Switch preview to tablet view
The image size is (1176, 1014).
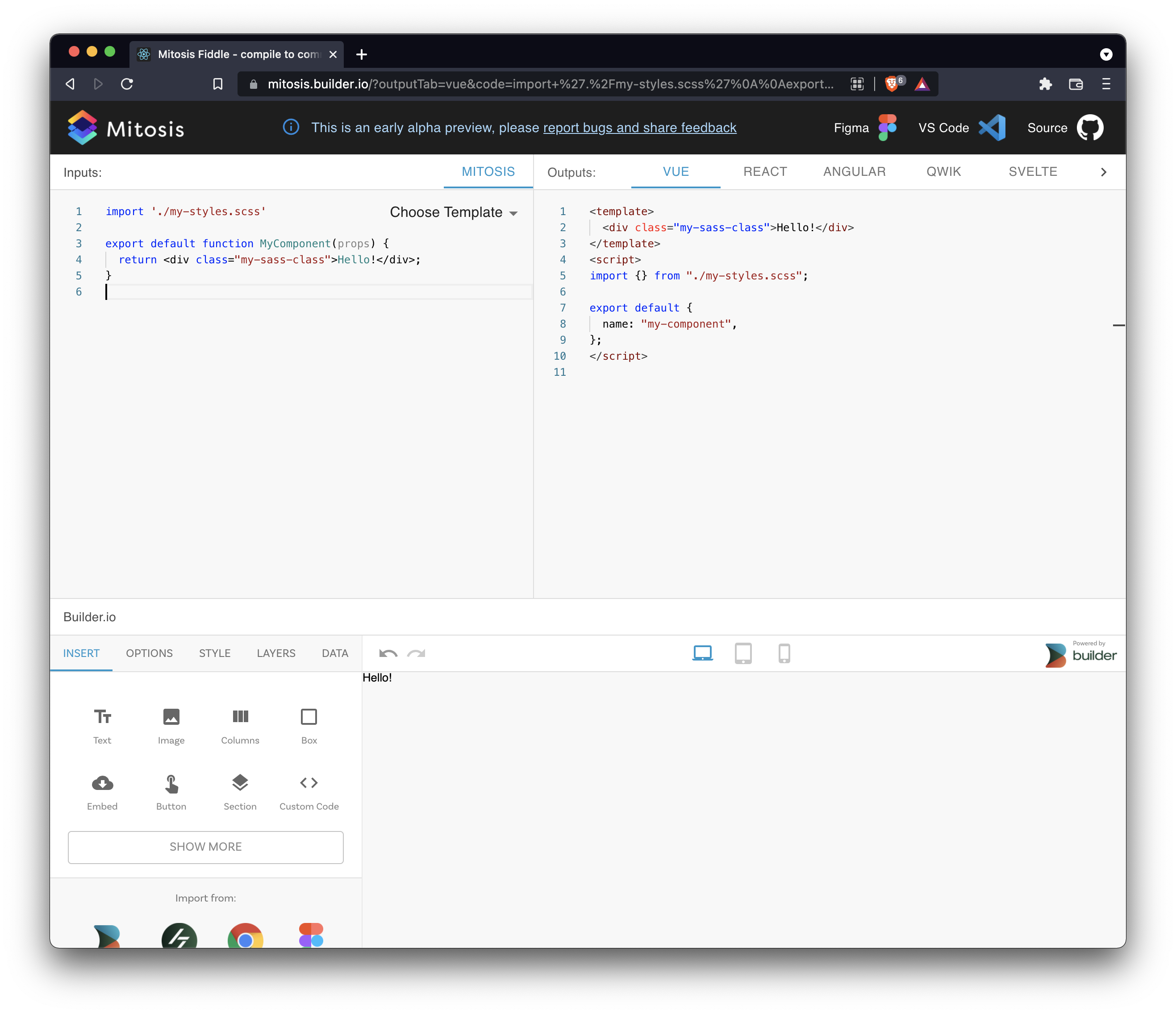click(743, 653)
